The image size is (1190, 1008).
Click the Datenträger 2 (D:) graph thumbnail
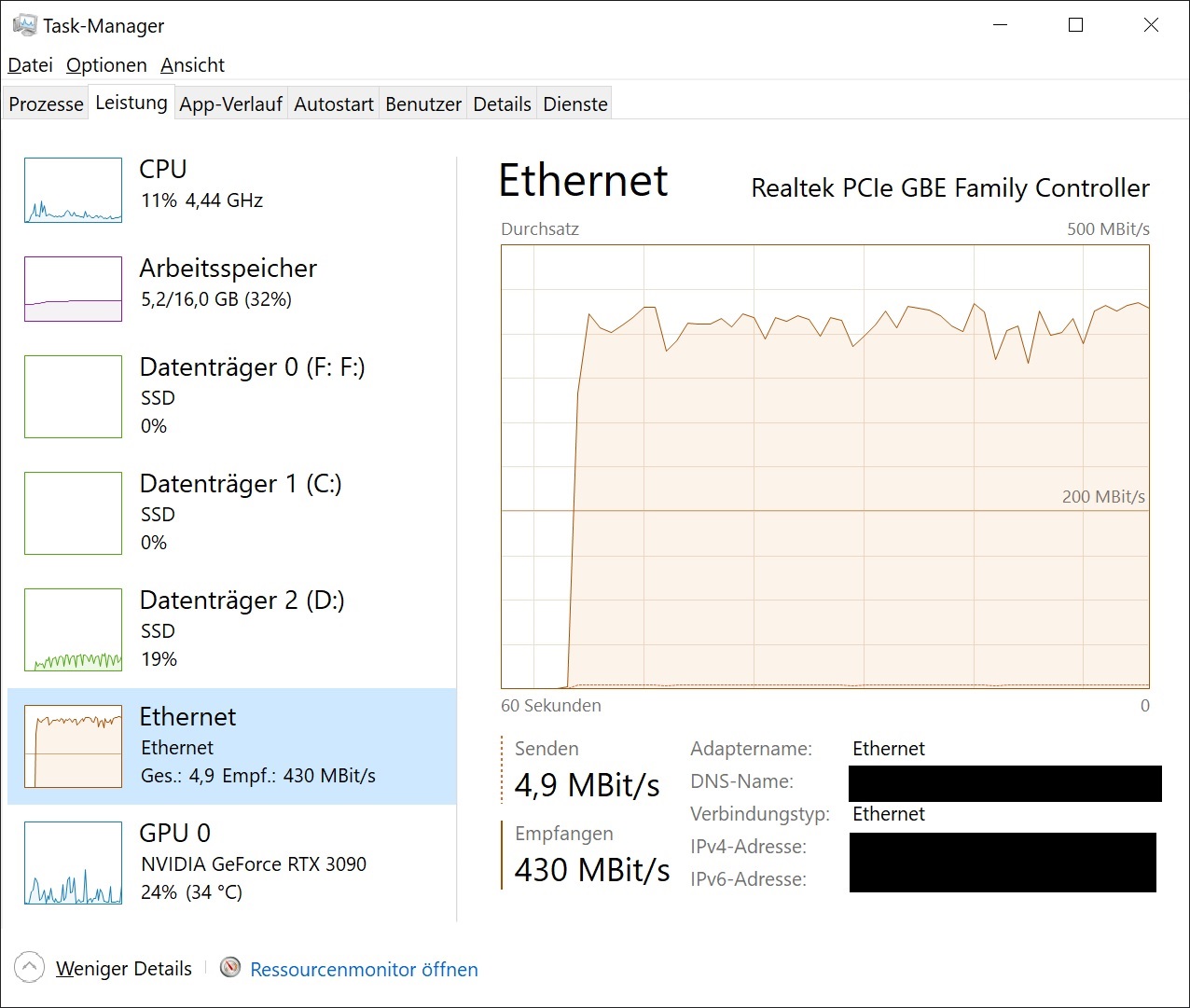73,629
